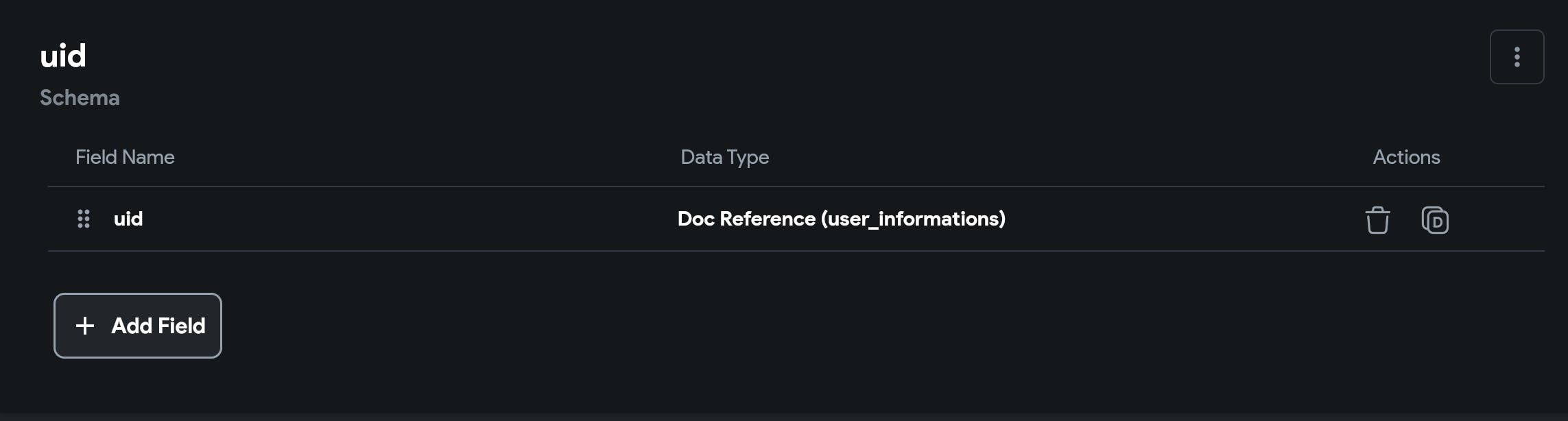Click the Actions column header
This screenshot has height=421, width=1568.
[1406, 157]
